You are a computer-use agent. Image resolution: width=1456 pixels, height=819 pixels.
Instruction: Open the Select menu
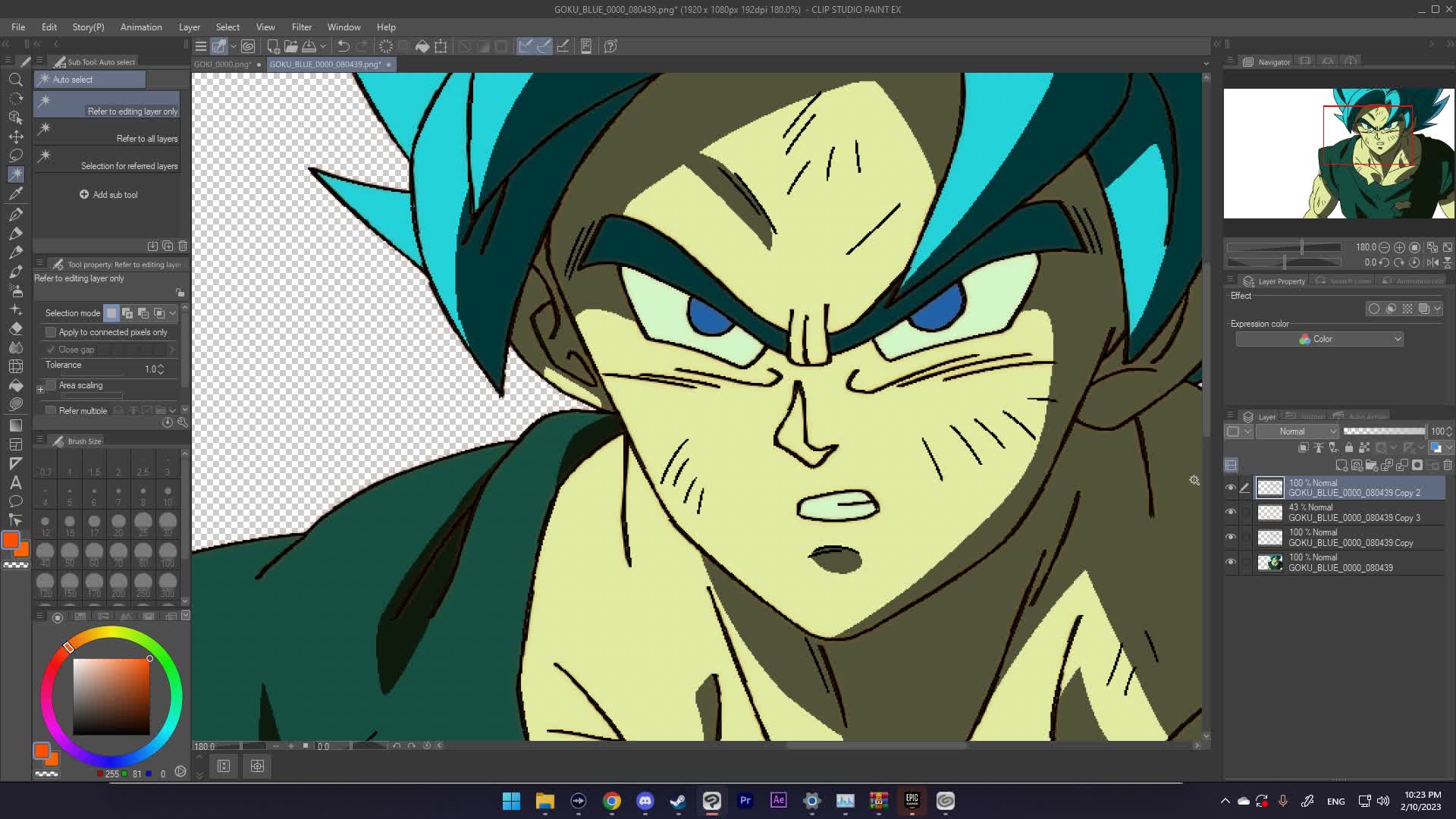coord(227,27)
